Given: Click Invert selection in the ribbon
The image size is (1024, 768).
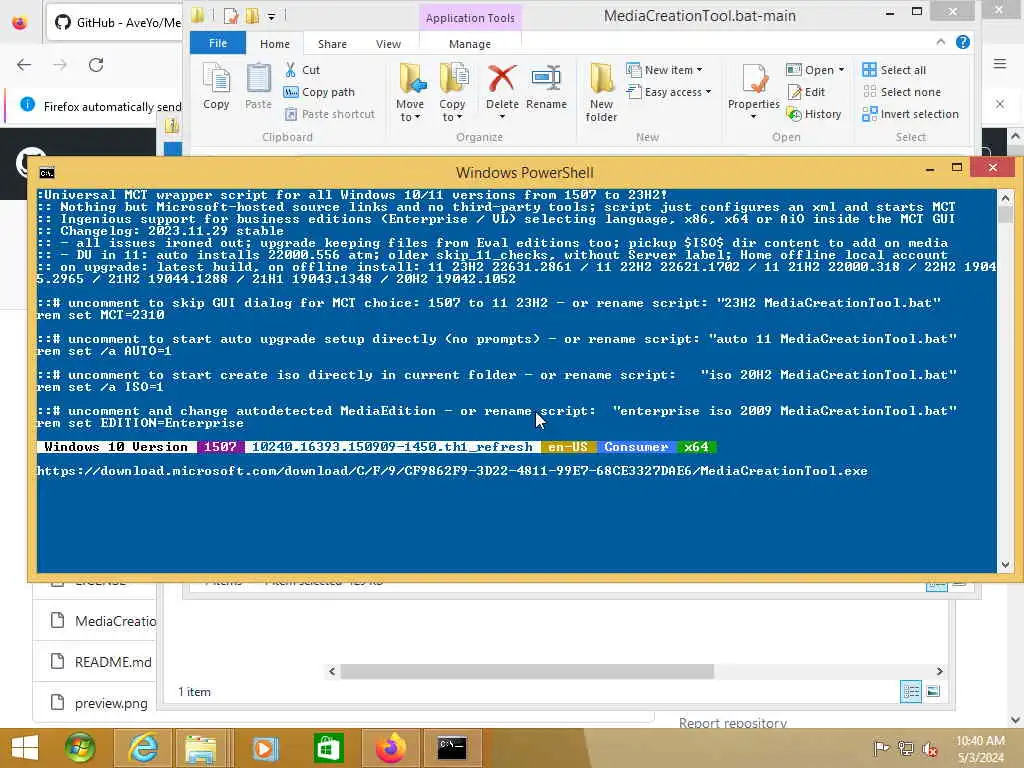Looking at the screenshot, I should click(910, 114).
